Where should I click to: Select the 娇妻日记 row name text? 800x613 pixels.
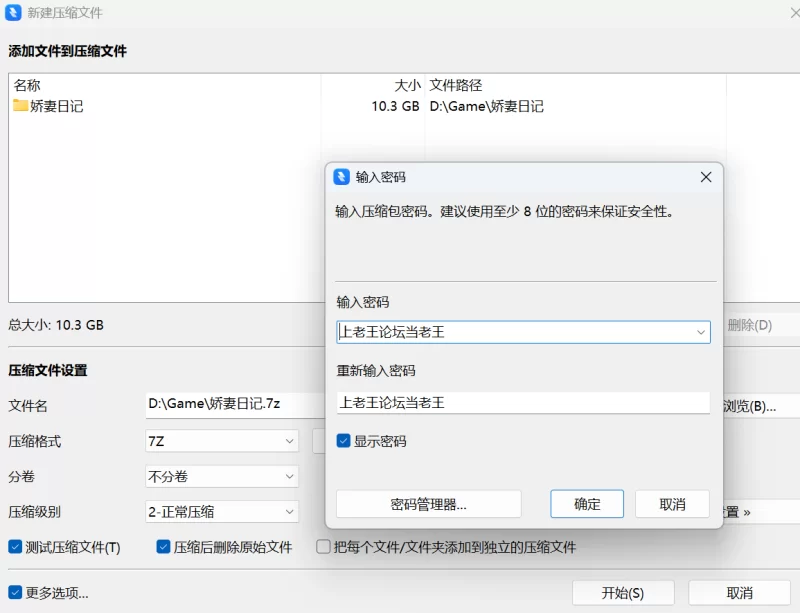click(x=57, y=106)
